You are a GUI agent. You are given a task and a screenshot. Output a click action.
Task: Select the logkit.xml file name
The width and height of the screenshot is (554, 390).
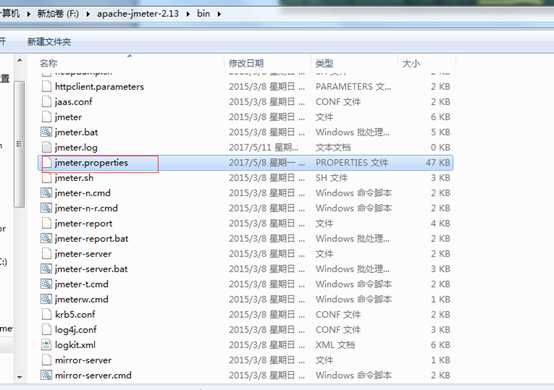[x=75, y=345]
